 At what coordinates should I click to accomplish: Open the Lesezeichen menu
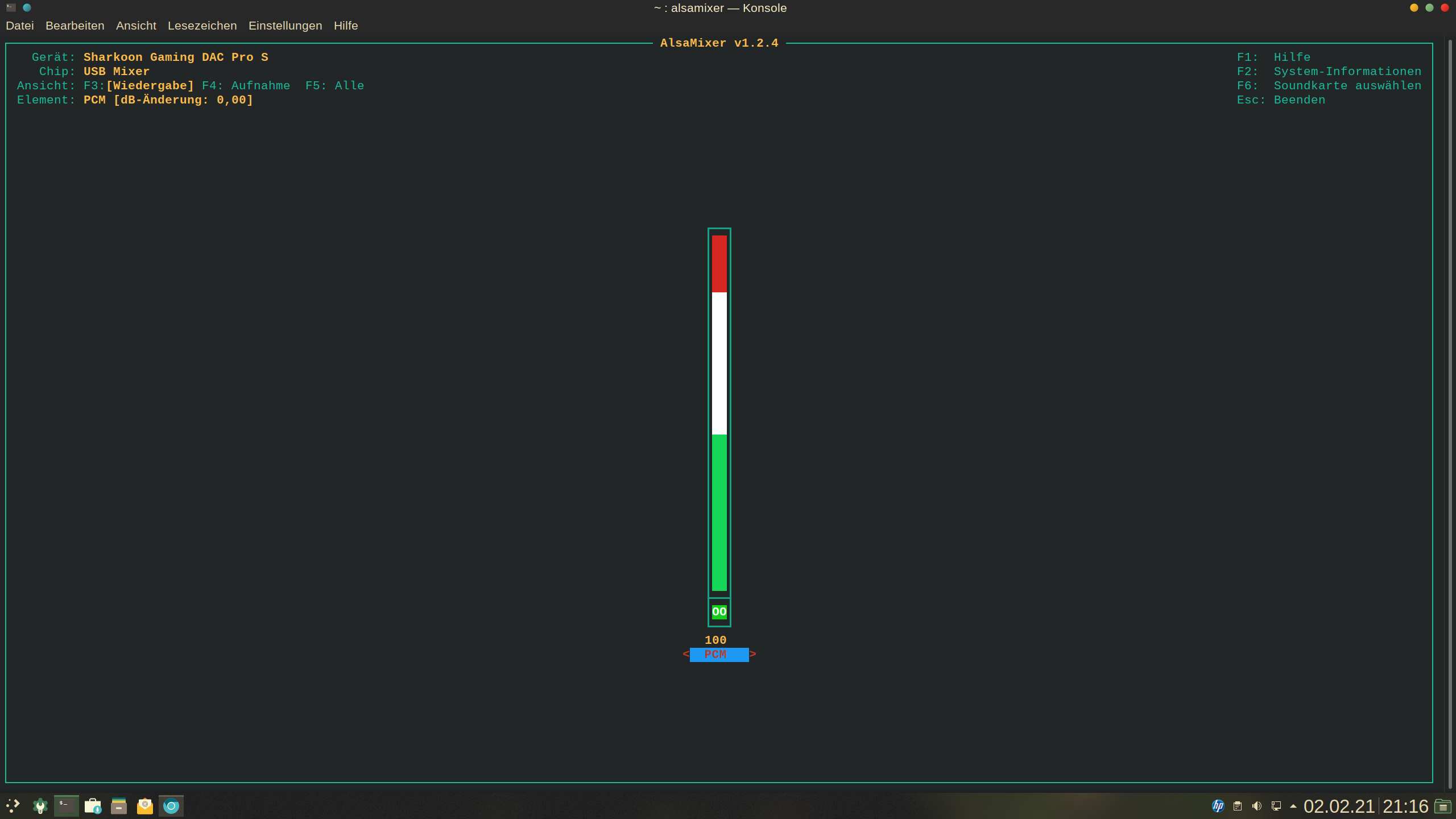pos(202,26)
